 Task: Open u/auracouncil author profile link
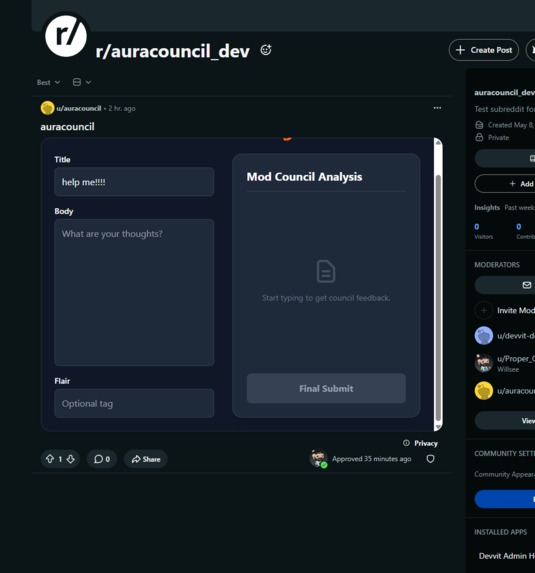click(79, 109)
